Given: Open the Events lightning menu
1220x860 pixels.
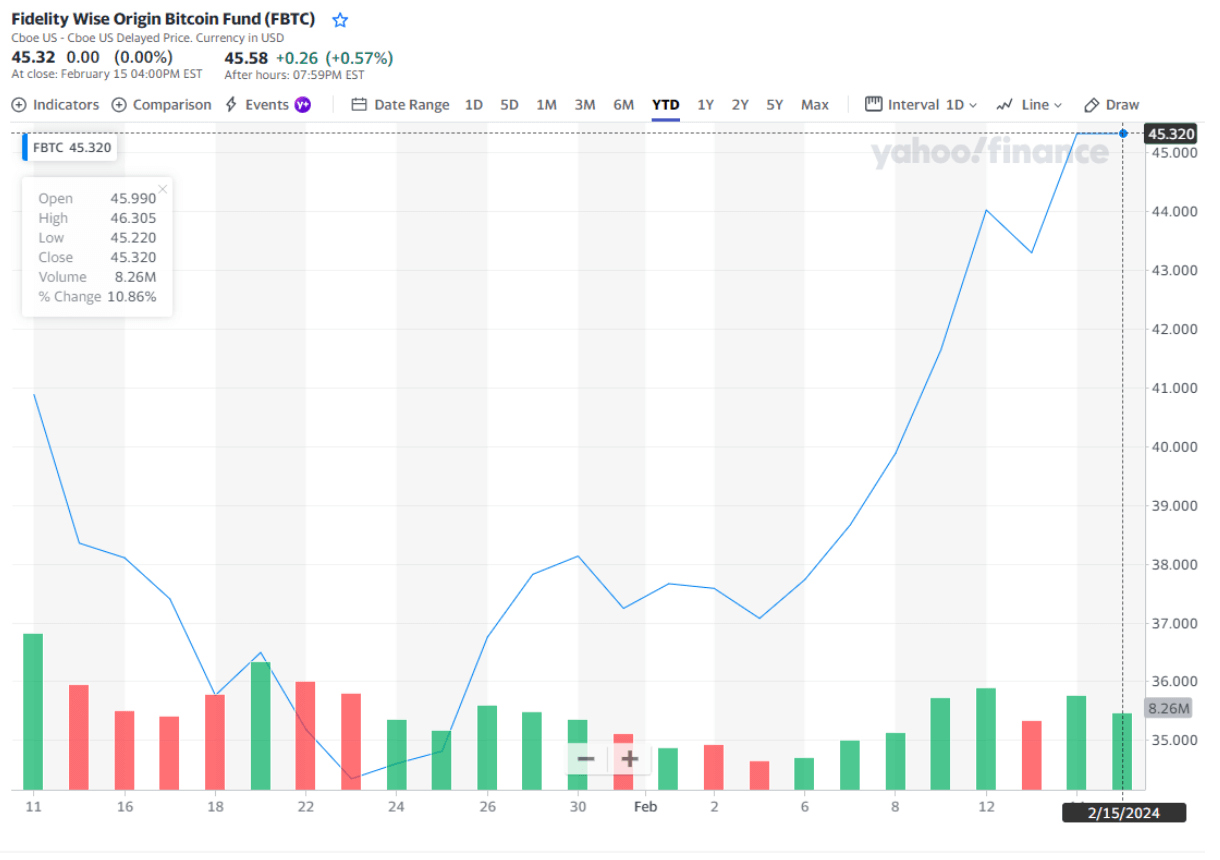Looking at the screenshot, I should point(232,105).
